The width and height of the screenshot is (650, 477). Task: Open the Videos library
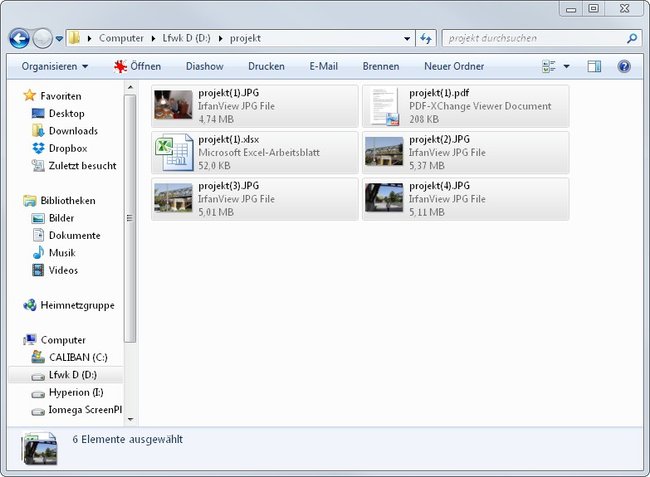(55, 270)
